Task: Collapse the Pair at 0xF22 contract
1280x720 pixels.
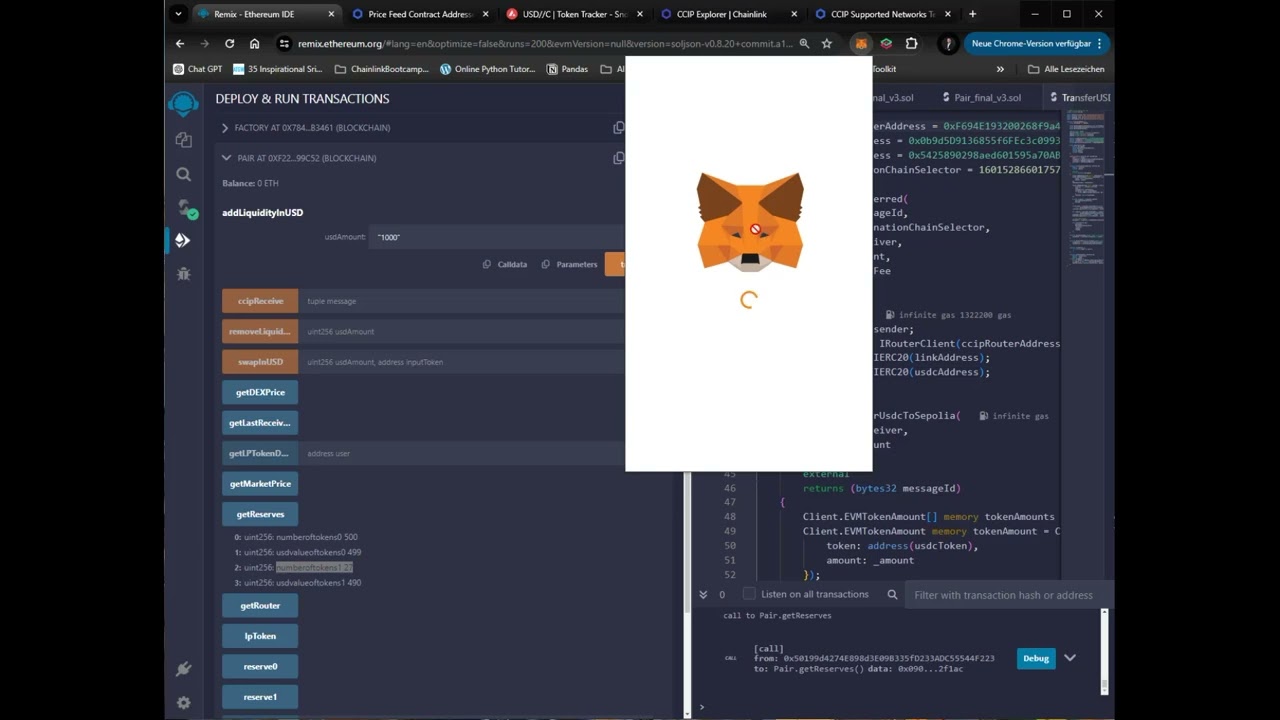Action: [225, 158]
